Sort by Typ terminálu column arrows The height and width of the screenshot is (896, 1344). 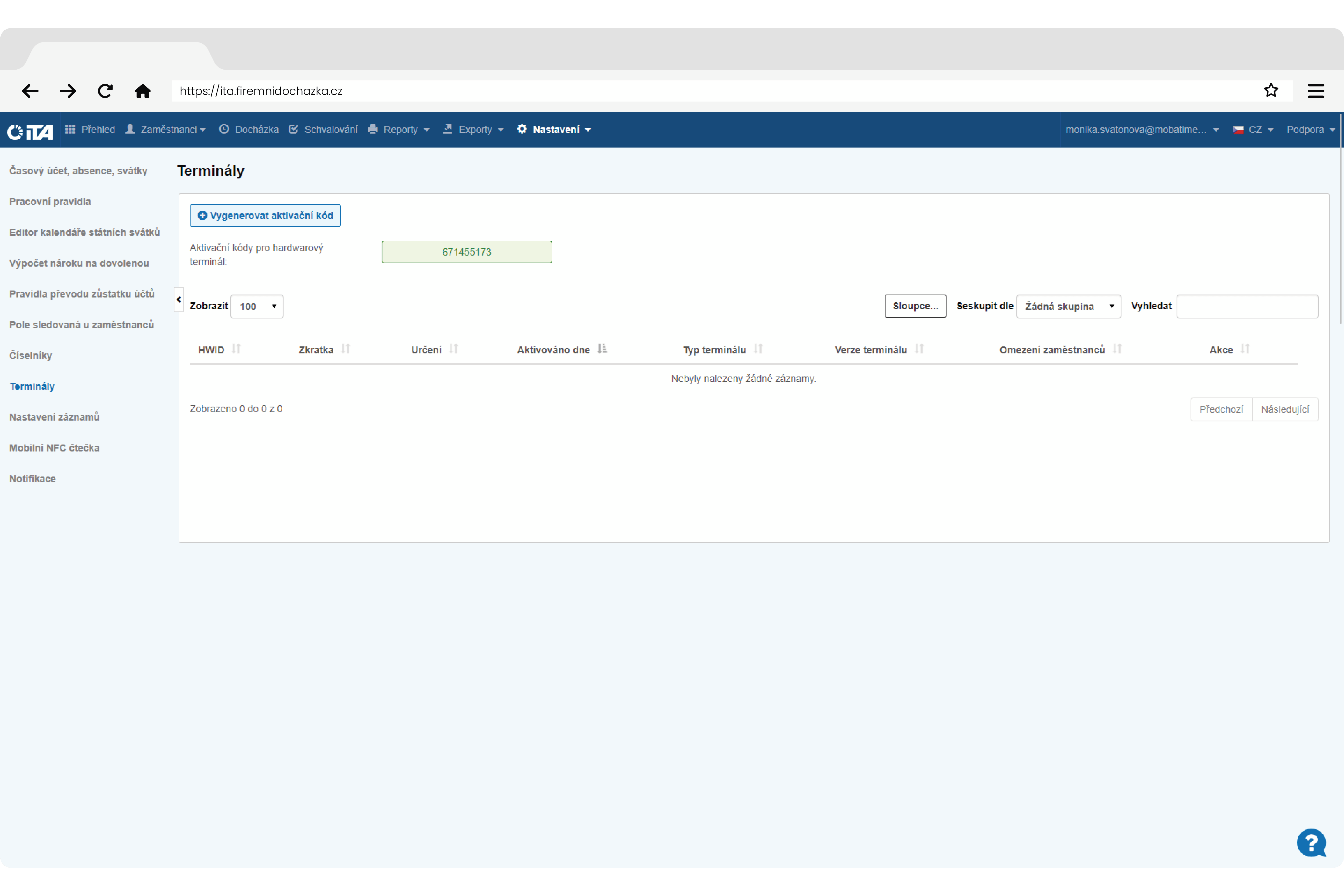758,349
